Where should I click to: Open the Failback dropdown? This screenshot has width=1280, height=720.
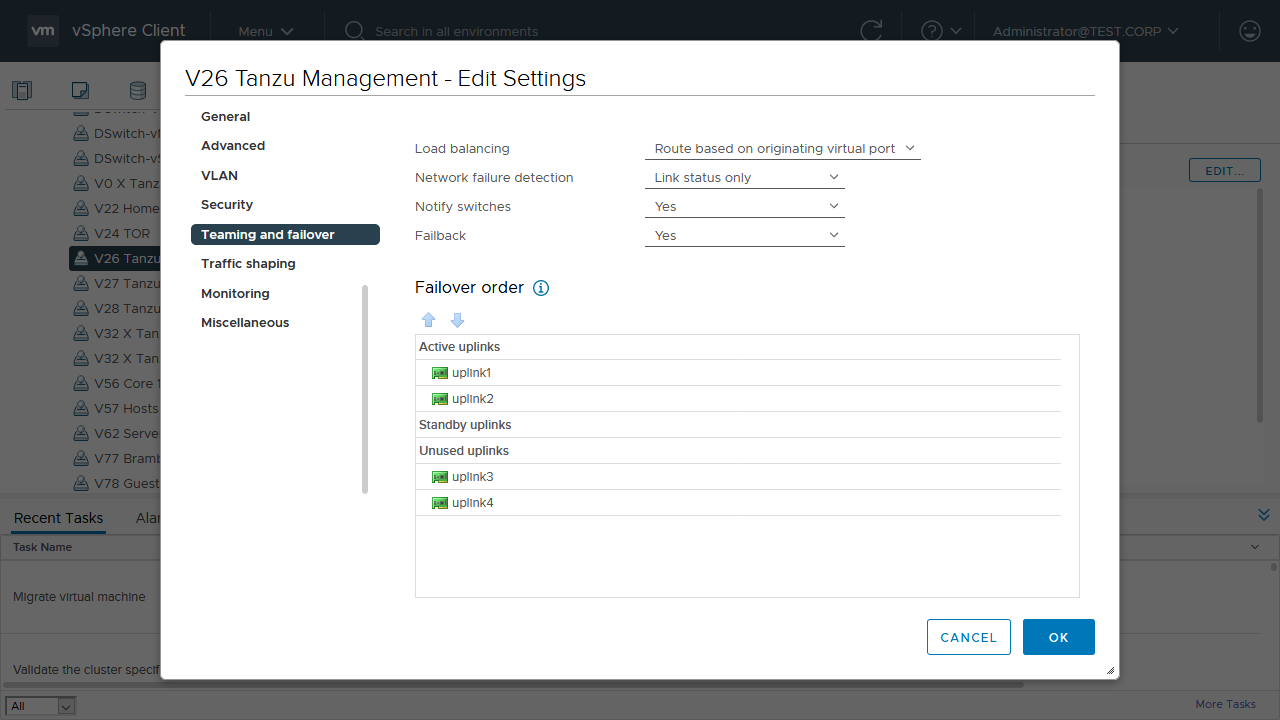click(x=745, y=236)
